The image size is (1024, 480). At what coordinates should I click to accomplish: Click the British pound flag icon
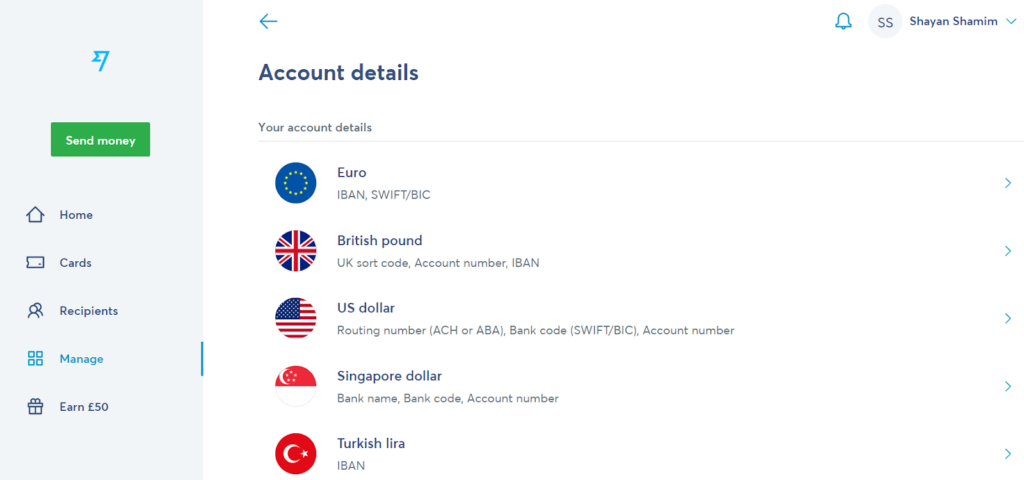[x=296, y=250]
